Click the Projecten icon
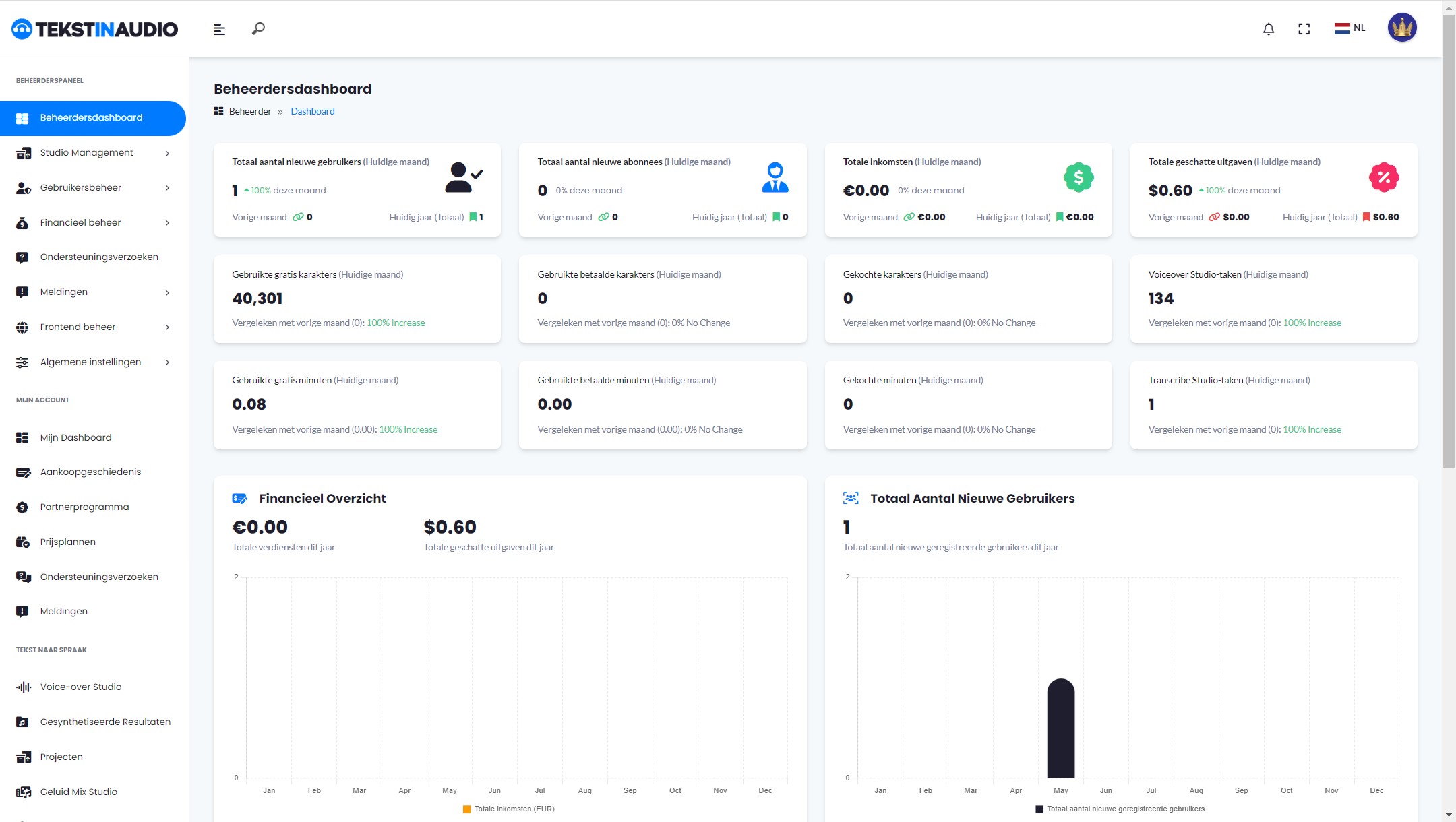Screen dimensions: 1456x822 (x=23, y=757)
